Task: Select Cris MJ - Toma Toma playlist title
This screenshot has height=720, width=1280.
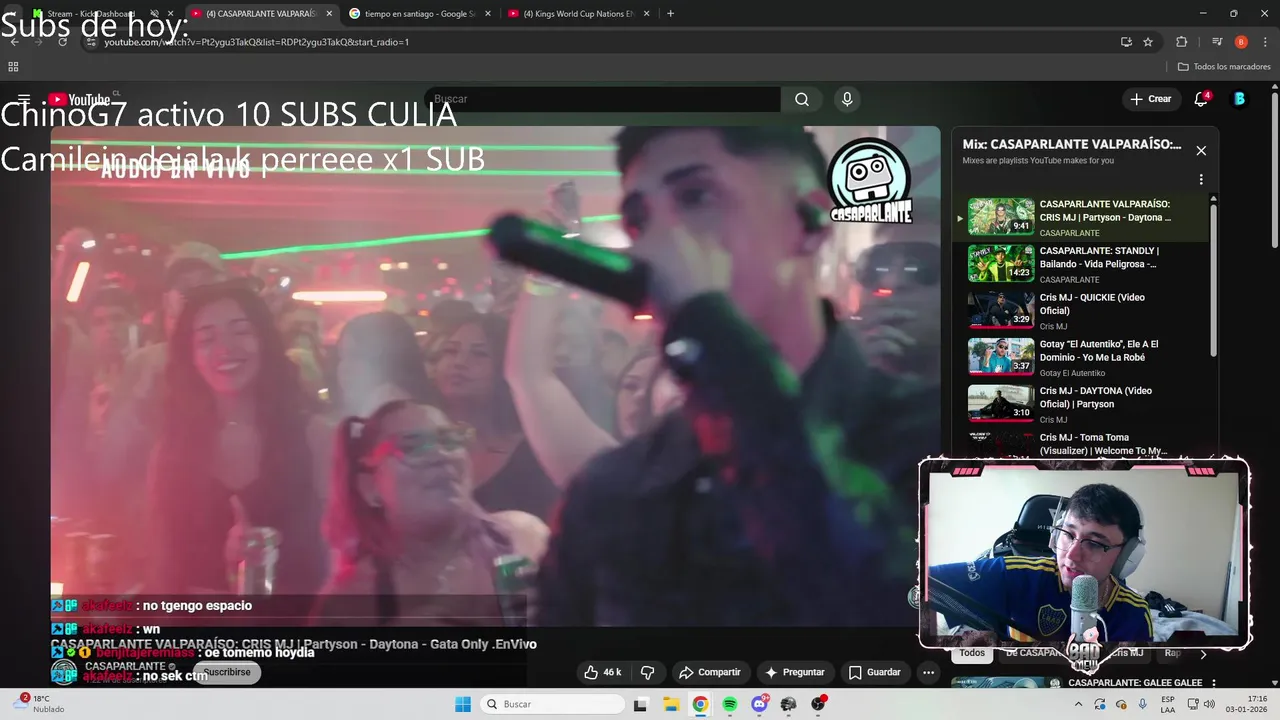Action: click(1103, 444)
